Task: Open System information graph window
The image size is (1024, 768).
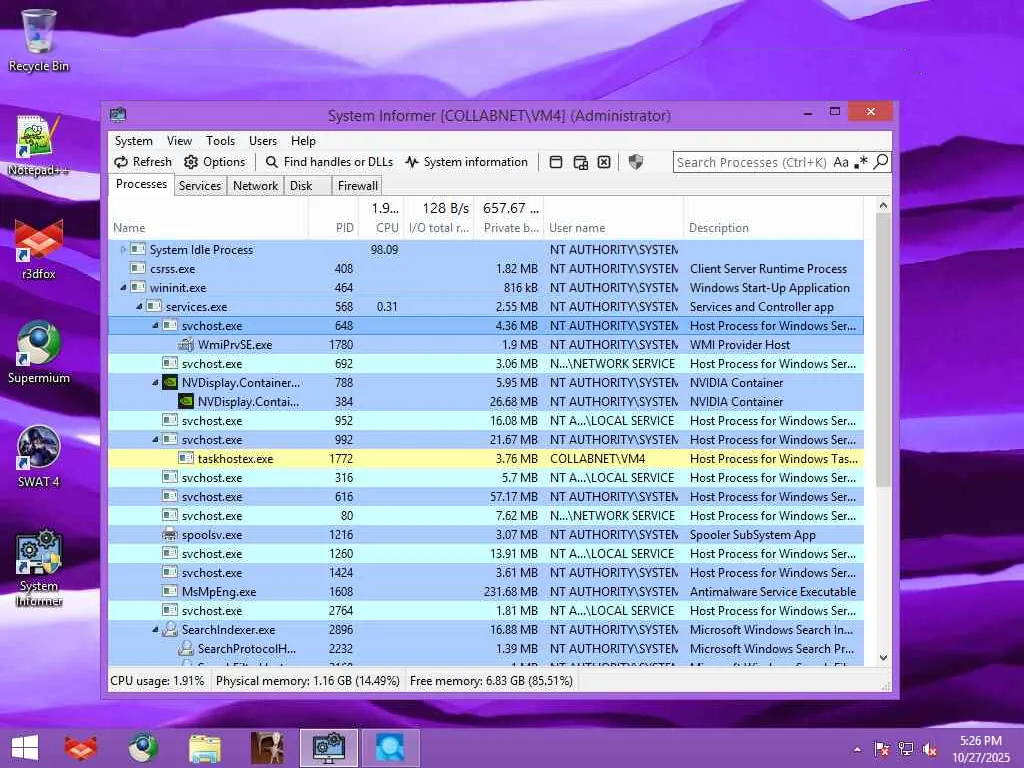Action: 466,162
